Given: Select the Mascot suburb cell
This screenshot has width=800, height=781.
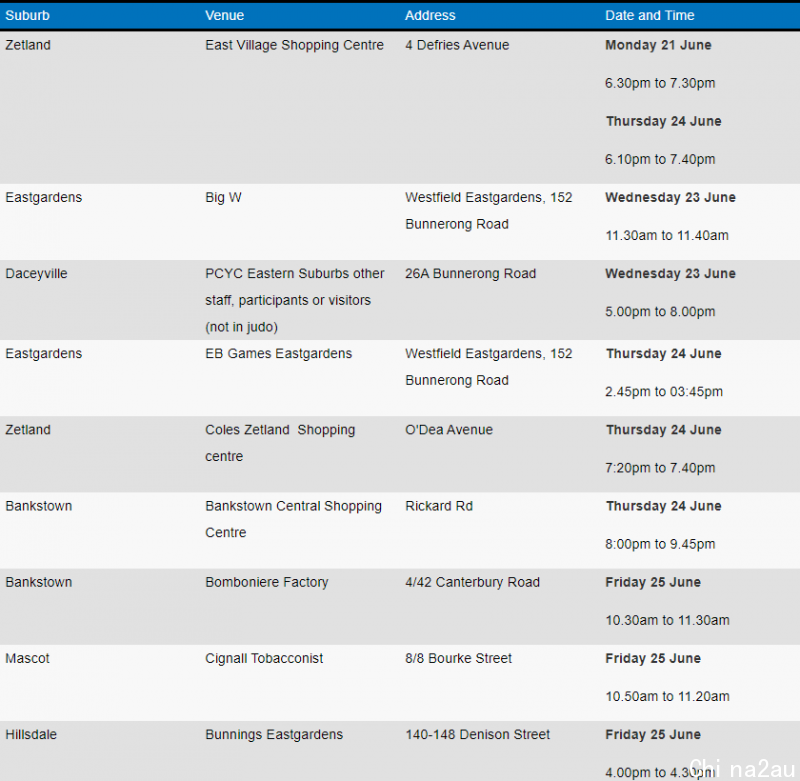Looking at the screenshot, I should (28, 658).
